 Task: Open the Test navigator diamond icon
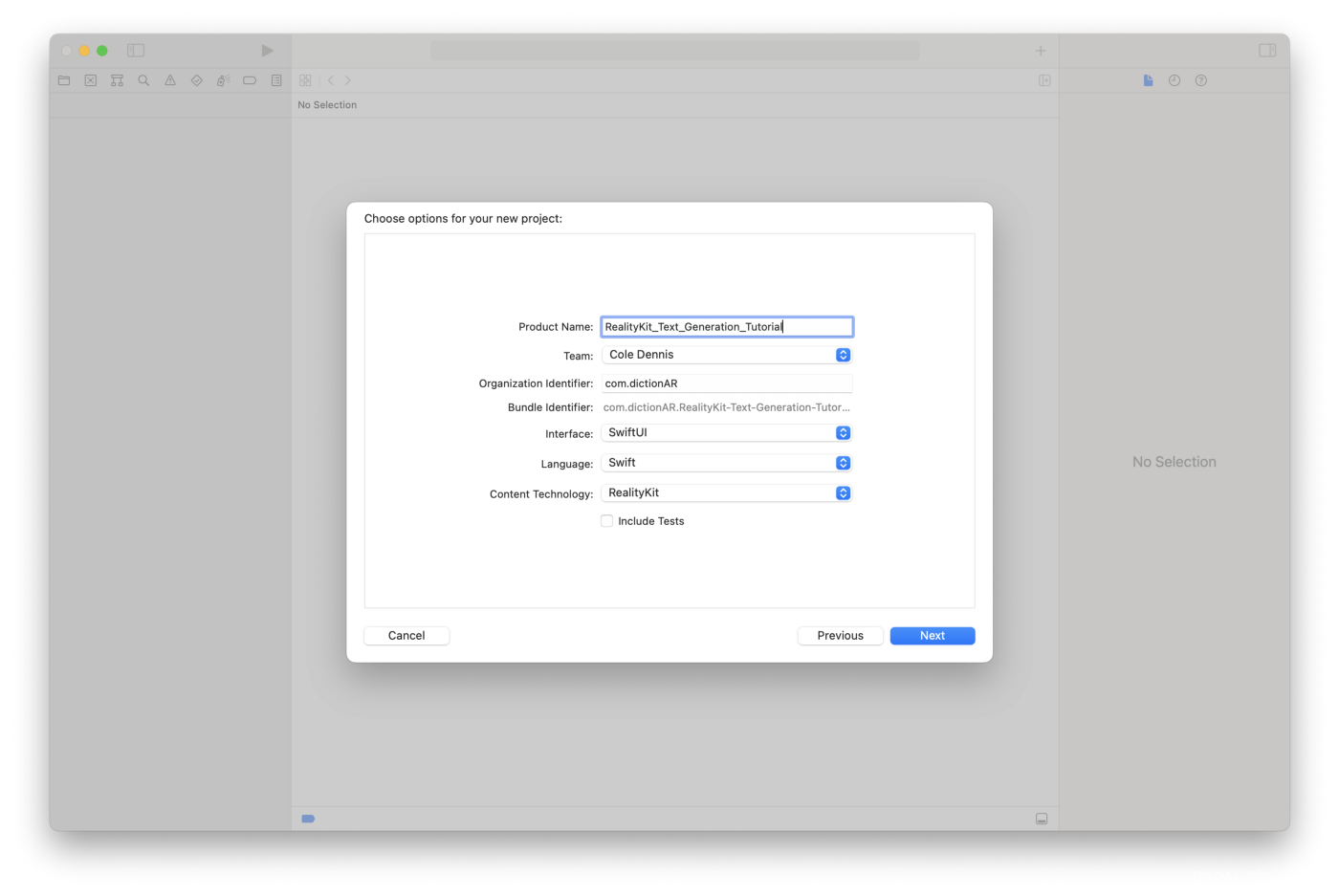pyautogui.click(x=196, y=80)
